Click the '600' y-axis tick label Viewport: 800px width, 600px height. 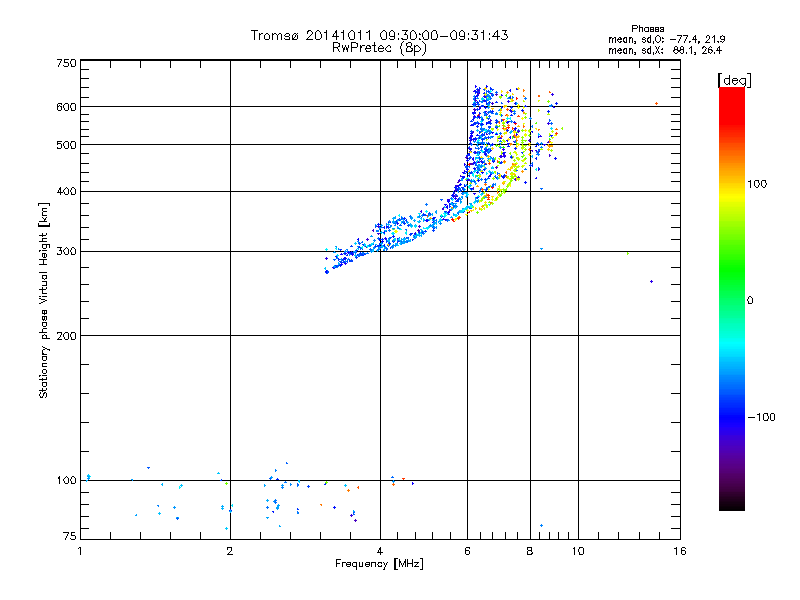click(x=67, y=107)
